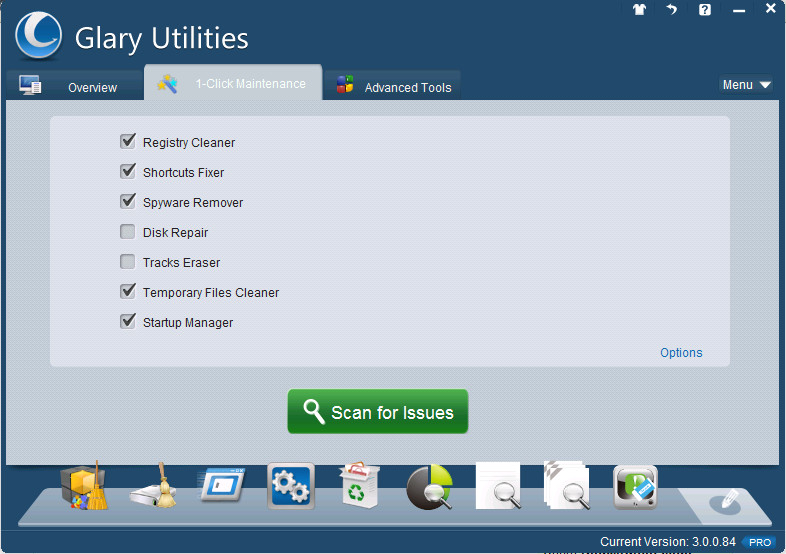Open the single-page file search icon
Screen dimensions: 786x554
click(498, 486)
